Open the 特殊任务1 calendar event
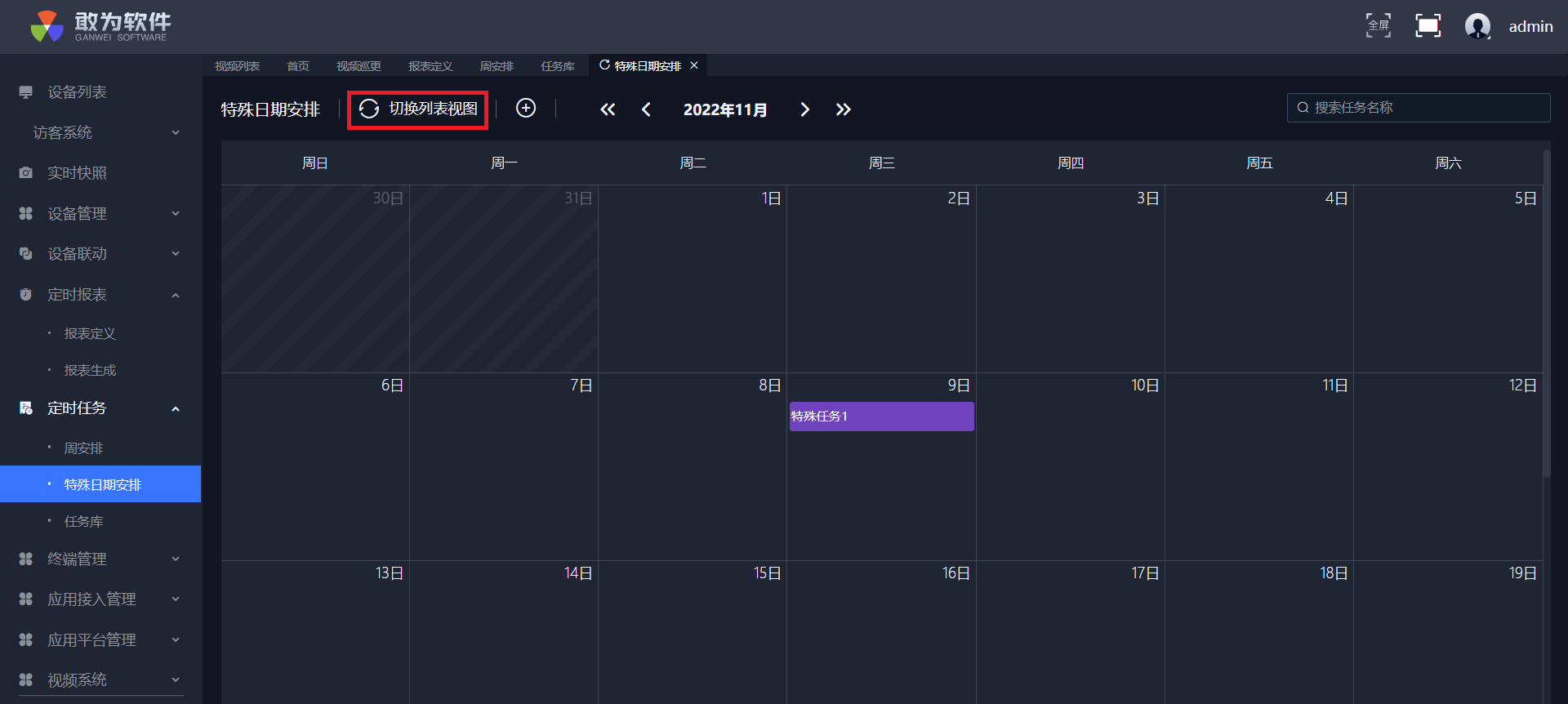This screenshot has width=1568, height=704. pos(881,417)
